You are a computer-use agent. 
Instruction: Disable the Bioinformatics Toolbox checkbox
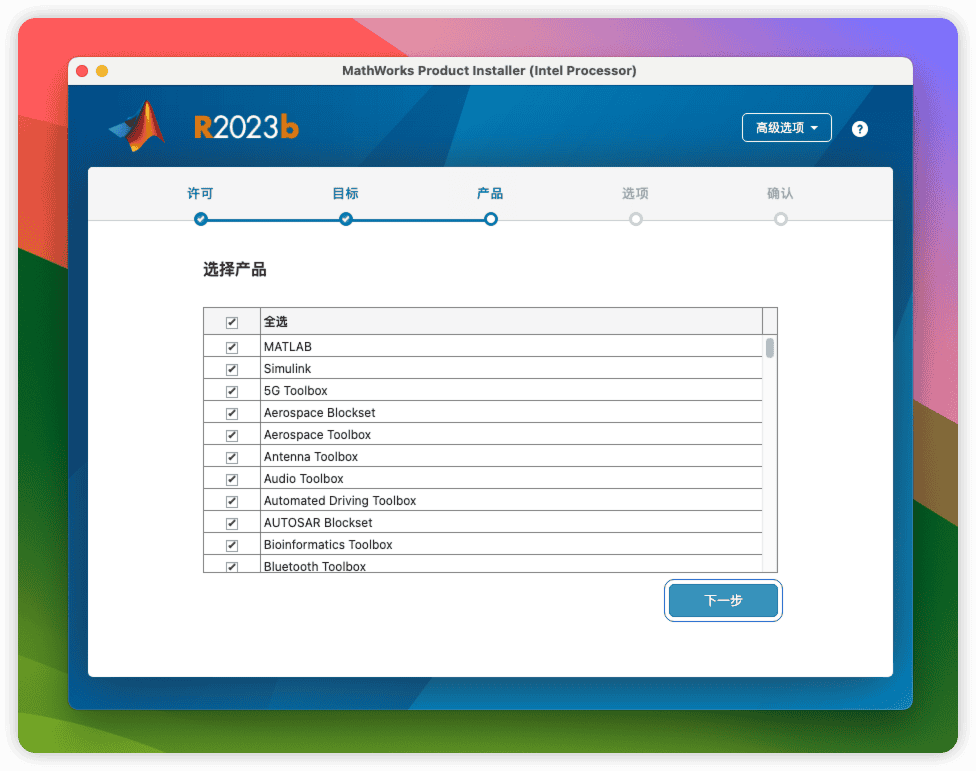tap(231, 544)
